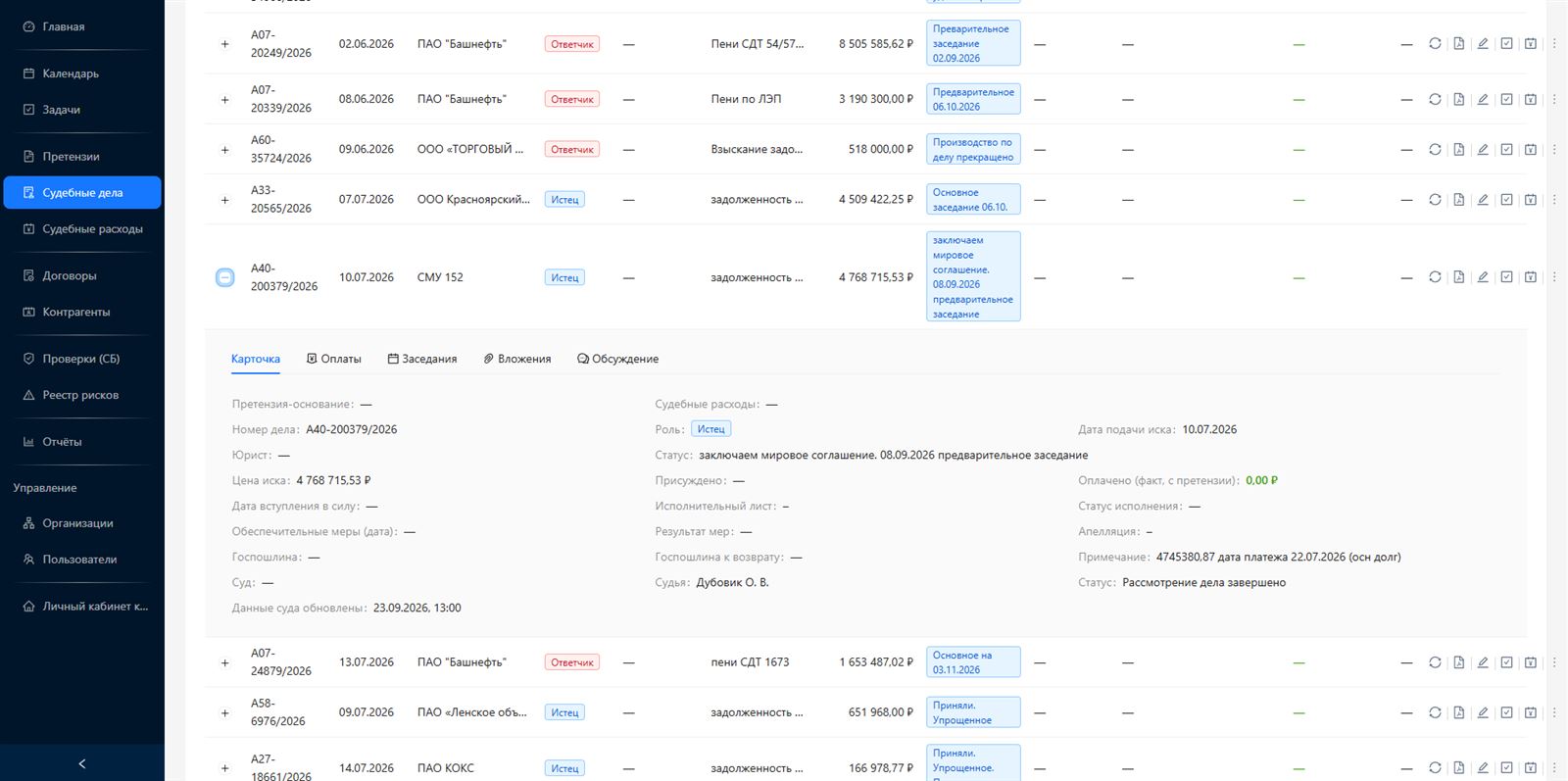Viewport: 1568px width, 781px height.
Task: Click check-square icon in A58-6976/2026 row
Action: coord(1506,712)
